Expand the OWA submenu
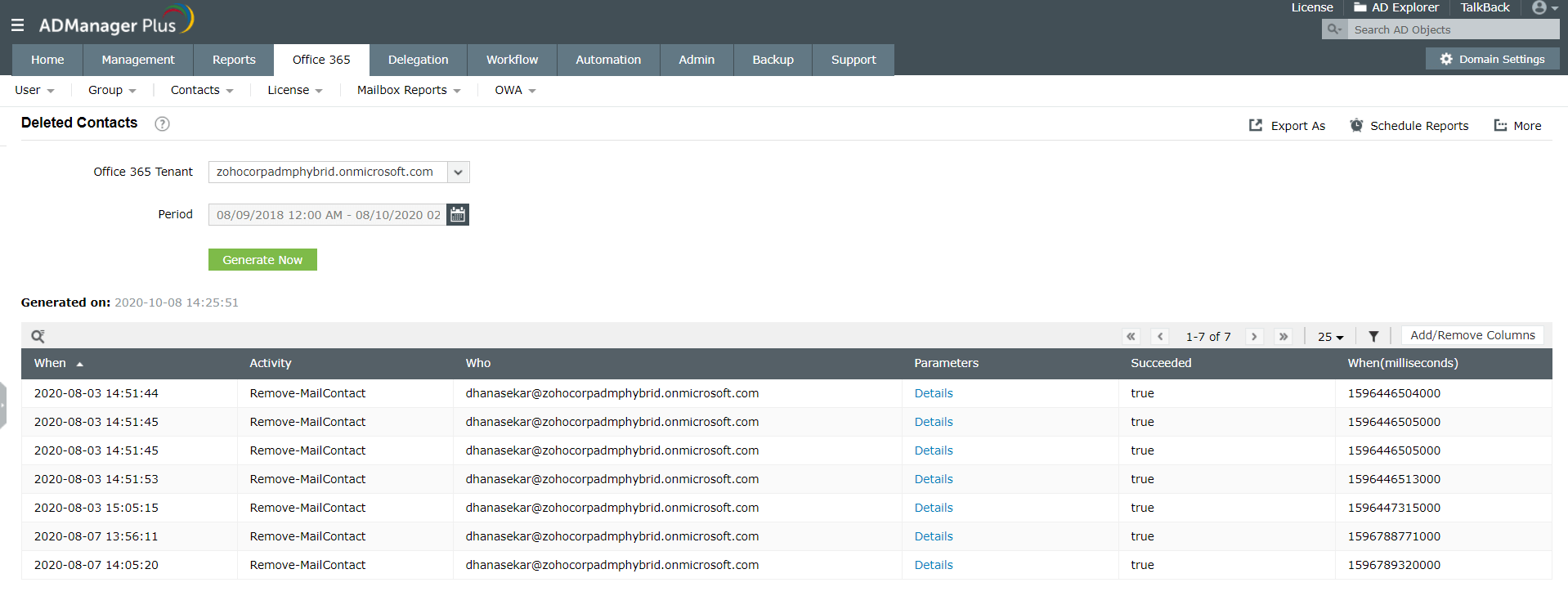Viewport: 1568px width, 596px height. pyautogui.click(x=515, y=90)
